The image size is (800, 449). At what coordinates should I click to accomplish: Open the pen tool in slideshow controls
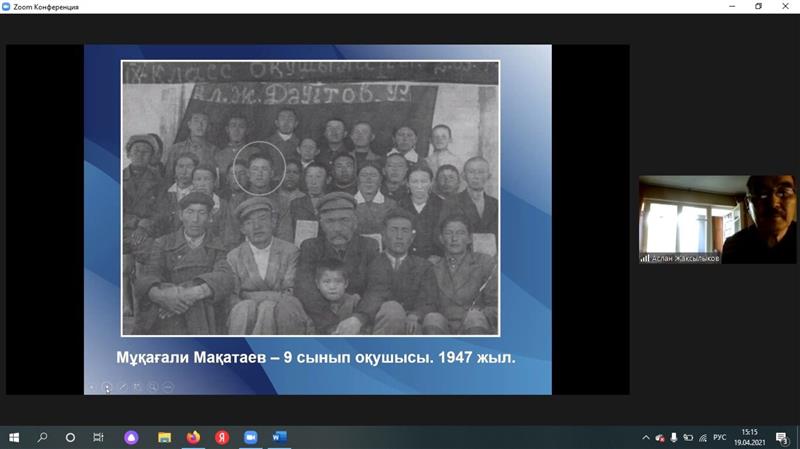pyautogui.click(x=123, y=386)
